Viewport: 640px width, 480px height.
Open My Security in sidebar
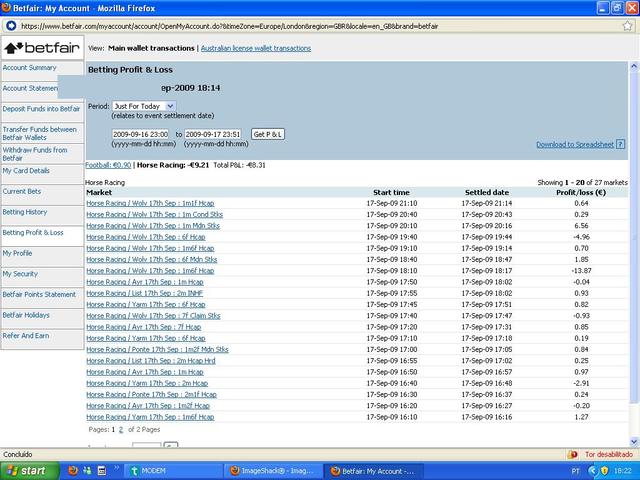coord(20,274)
